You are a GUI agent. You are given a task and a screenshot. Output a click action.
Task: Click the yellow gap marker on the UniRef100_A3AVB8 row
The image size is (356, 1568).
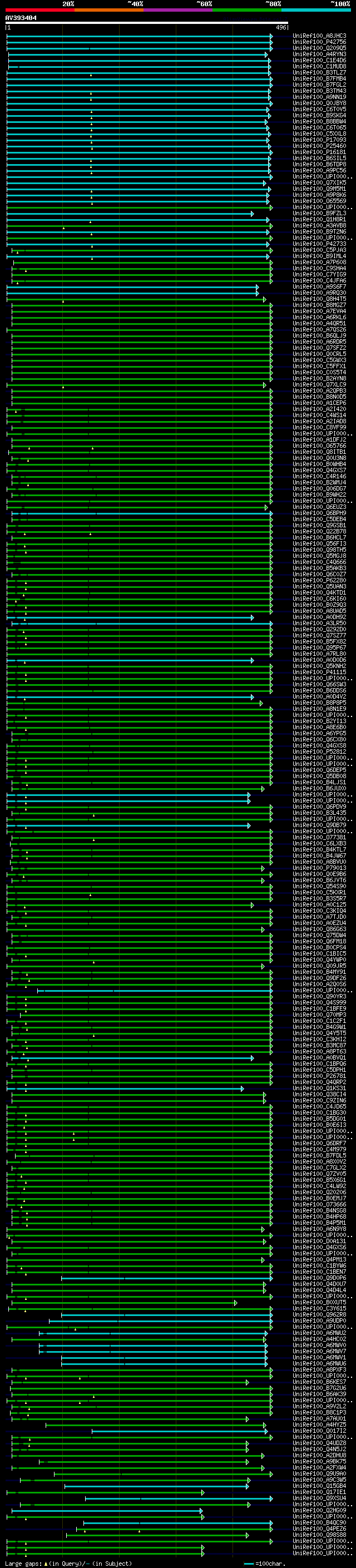pyautogui.click(x=63, y=227)
